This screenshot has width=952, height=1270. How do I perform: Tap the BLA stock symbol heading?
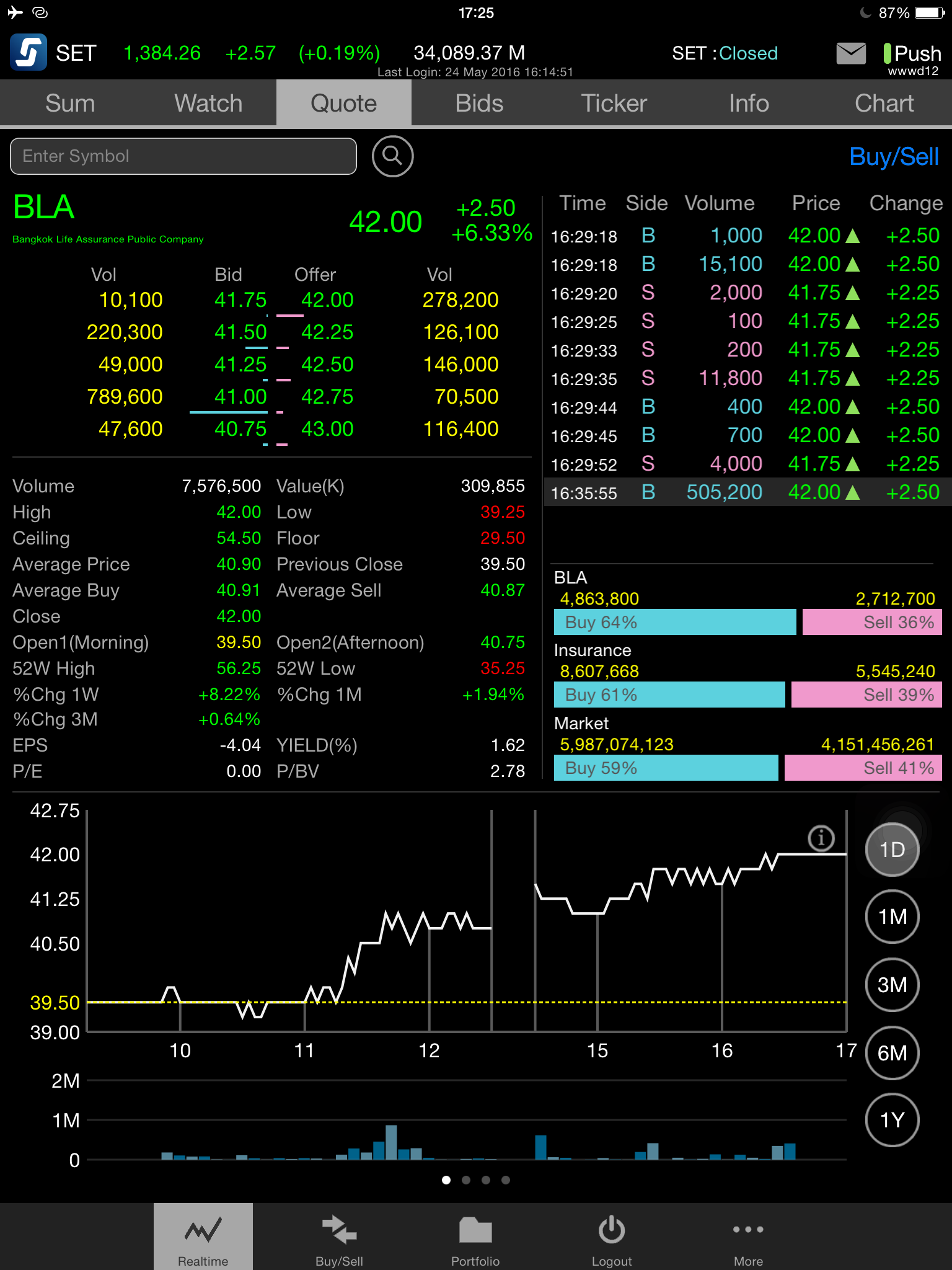tap(43, 207)
